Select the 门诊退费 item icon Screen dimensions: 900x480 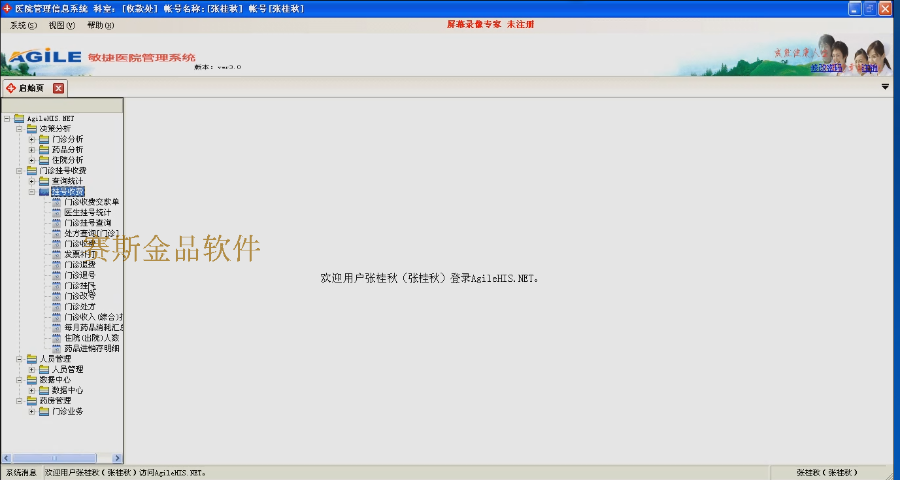pos(56,265)
